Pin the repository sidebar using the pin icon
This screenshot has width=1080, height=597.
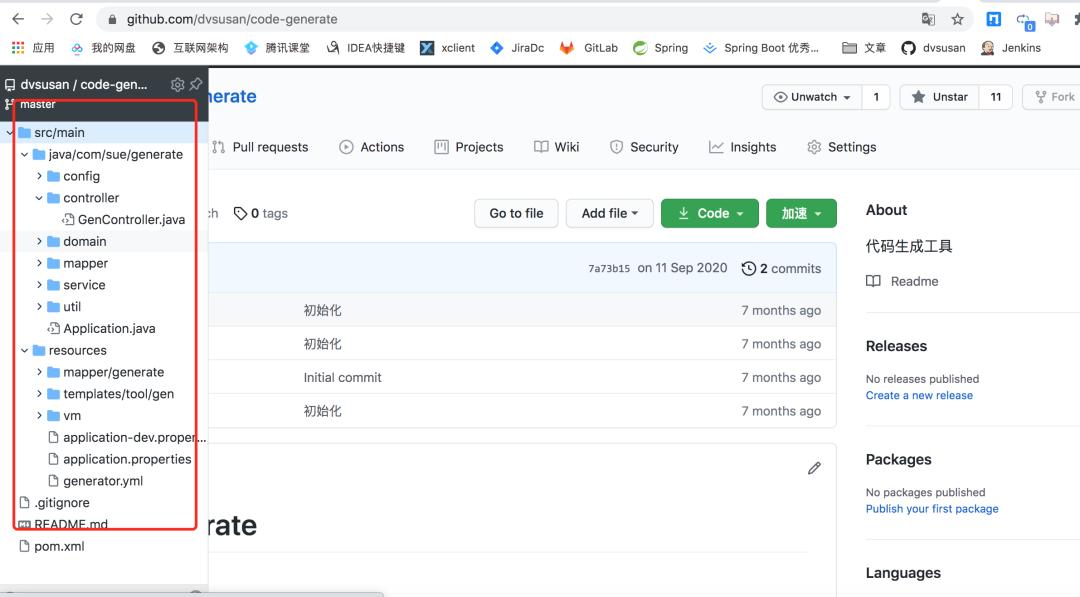coord(196,84)
